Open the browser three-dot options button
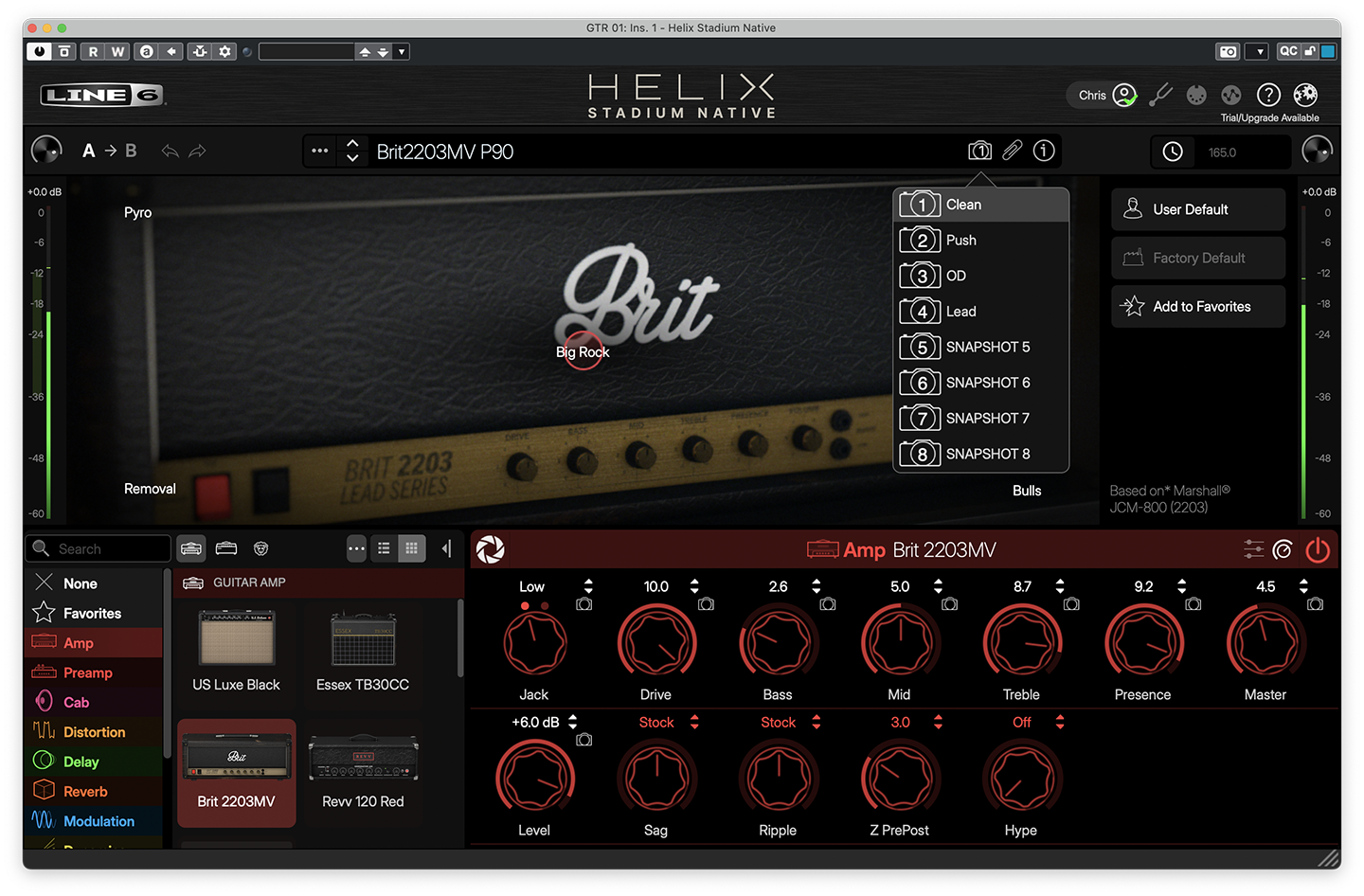This screenshot has height=896, width=1364. point(356,548)
